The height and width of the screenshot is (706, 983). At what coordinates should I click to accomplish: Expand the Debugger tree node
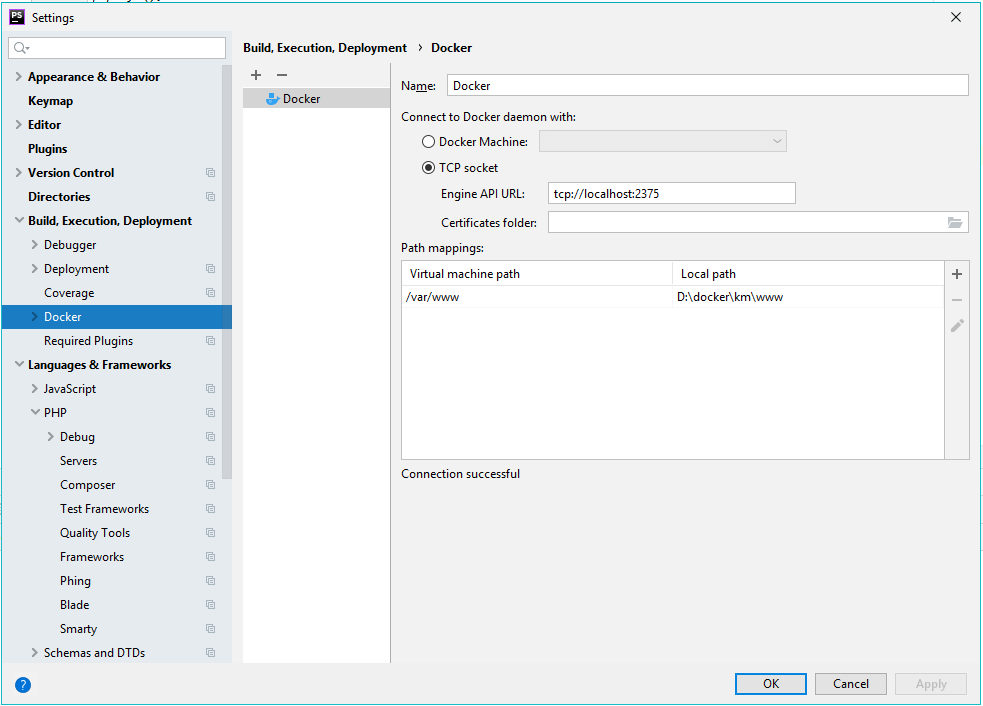[x=35, y=245]
